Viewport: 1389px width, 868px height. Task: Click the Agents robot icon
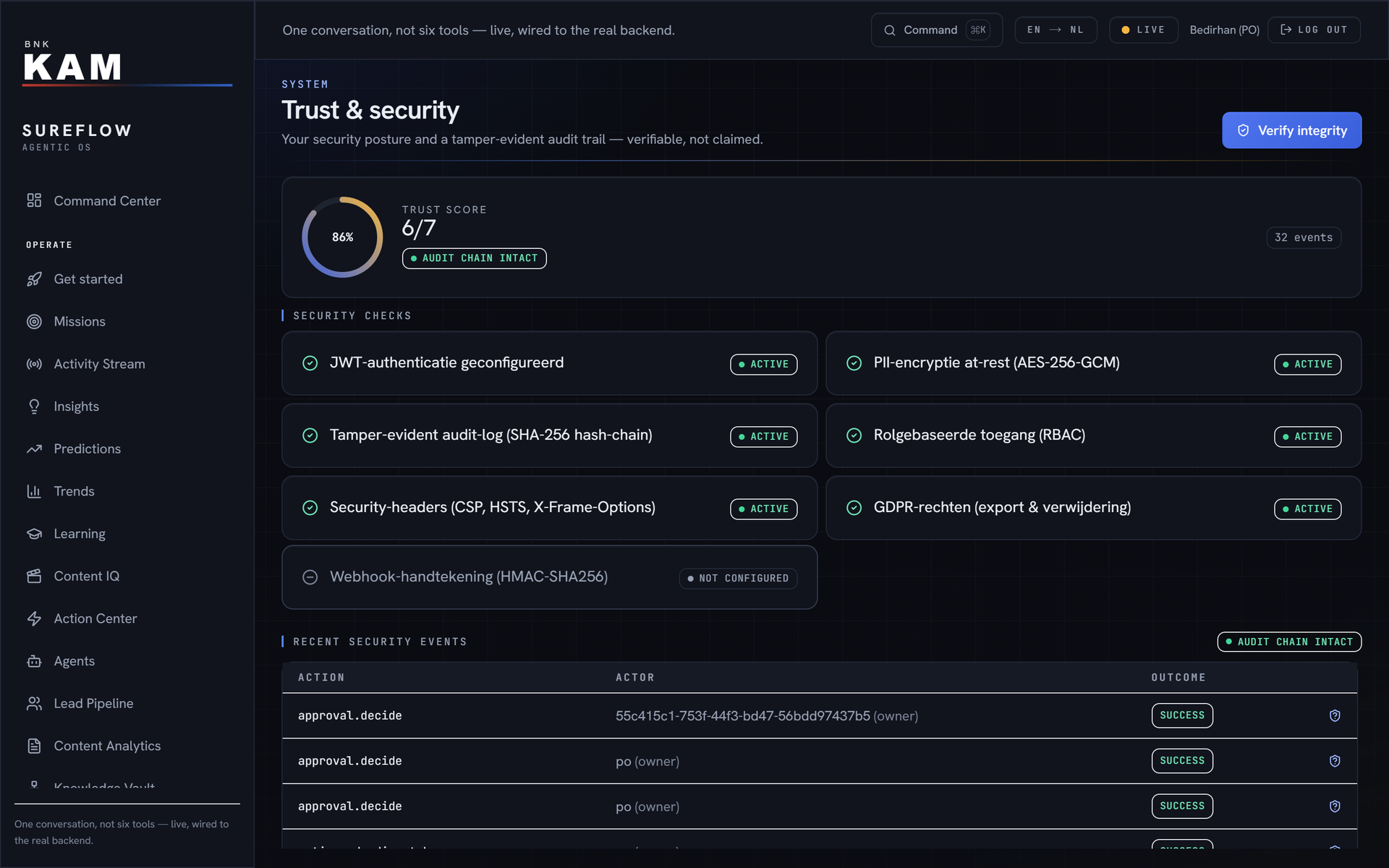click(x=34, y=661)
